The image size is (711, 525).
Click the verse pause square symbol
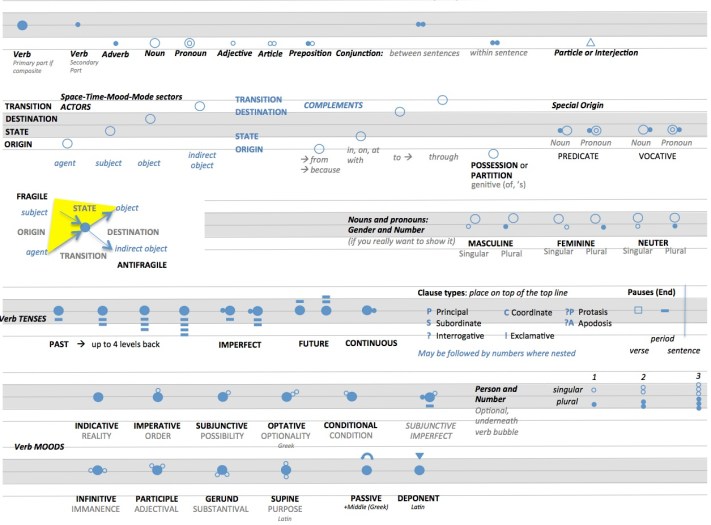click(x=638, y=310)
